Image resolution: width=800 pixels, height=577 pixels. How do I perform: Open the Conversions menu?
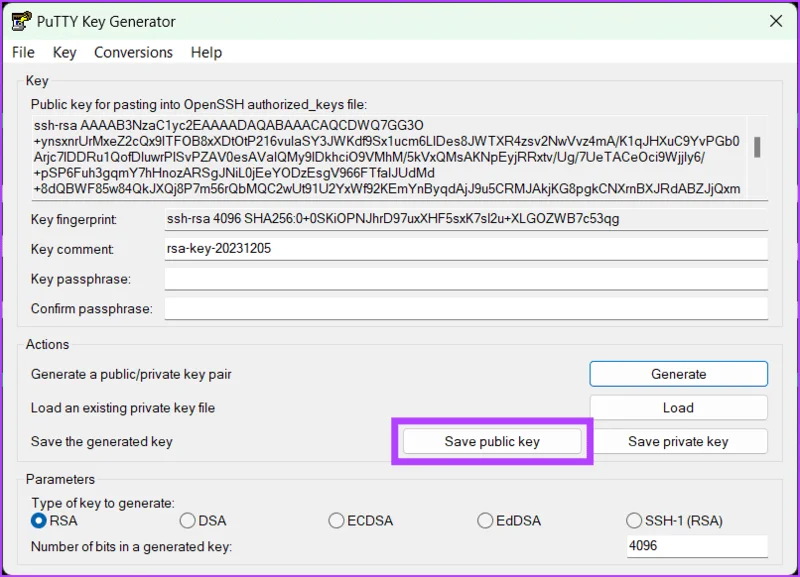[x=133, y=53]
